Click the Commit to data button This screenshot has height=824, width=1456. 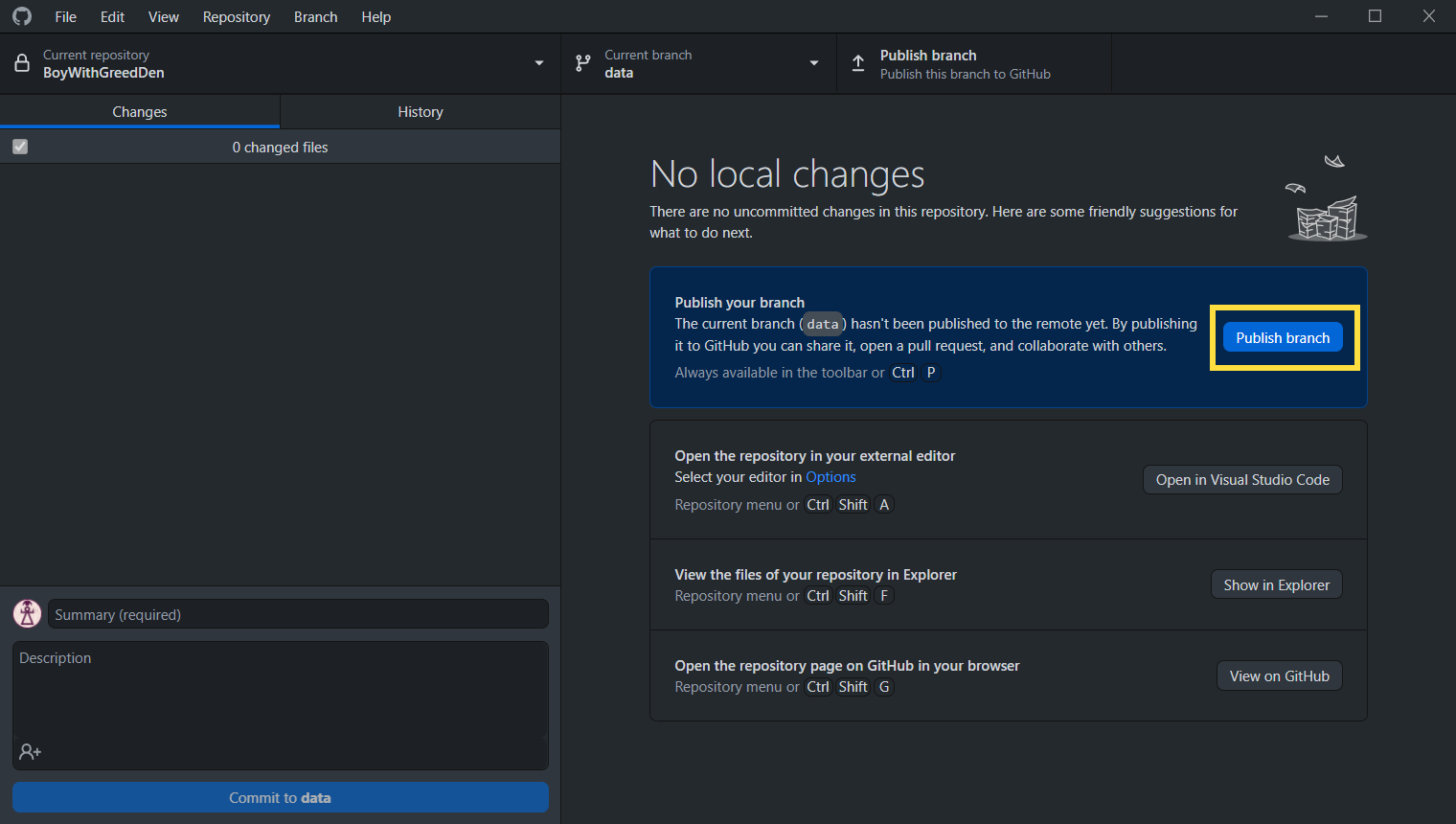pyautogui.click(x=281, y=797)
